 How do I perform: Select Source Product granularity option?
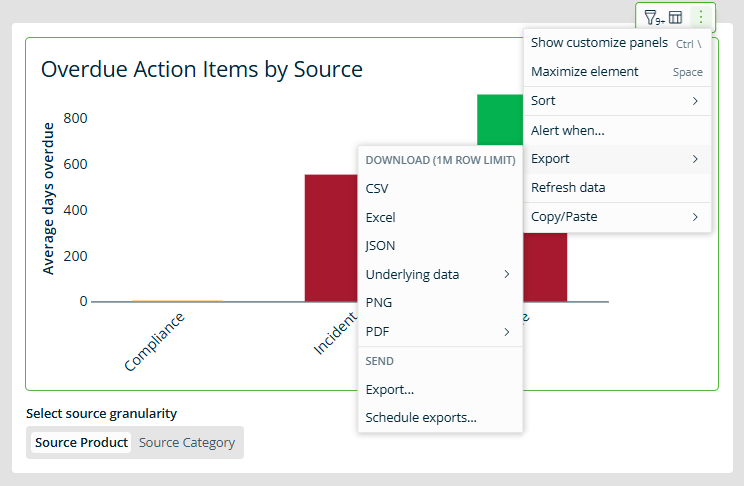click(x=81, y=442)
